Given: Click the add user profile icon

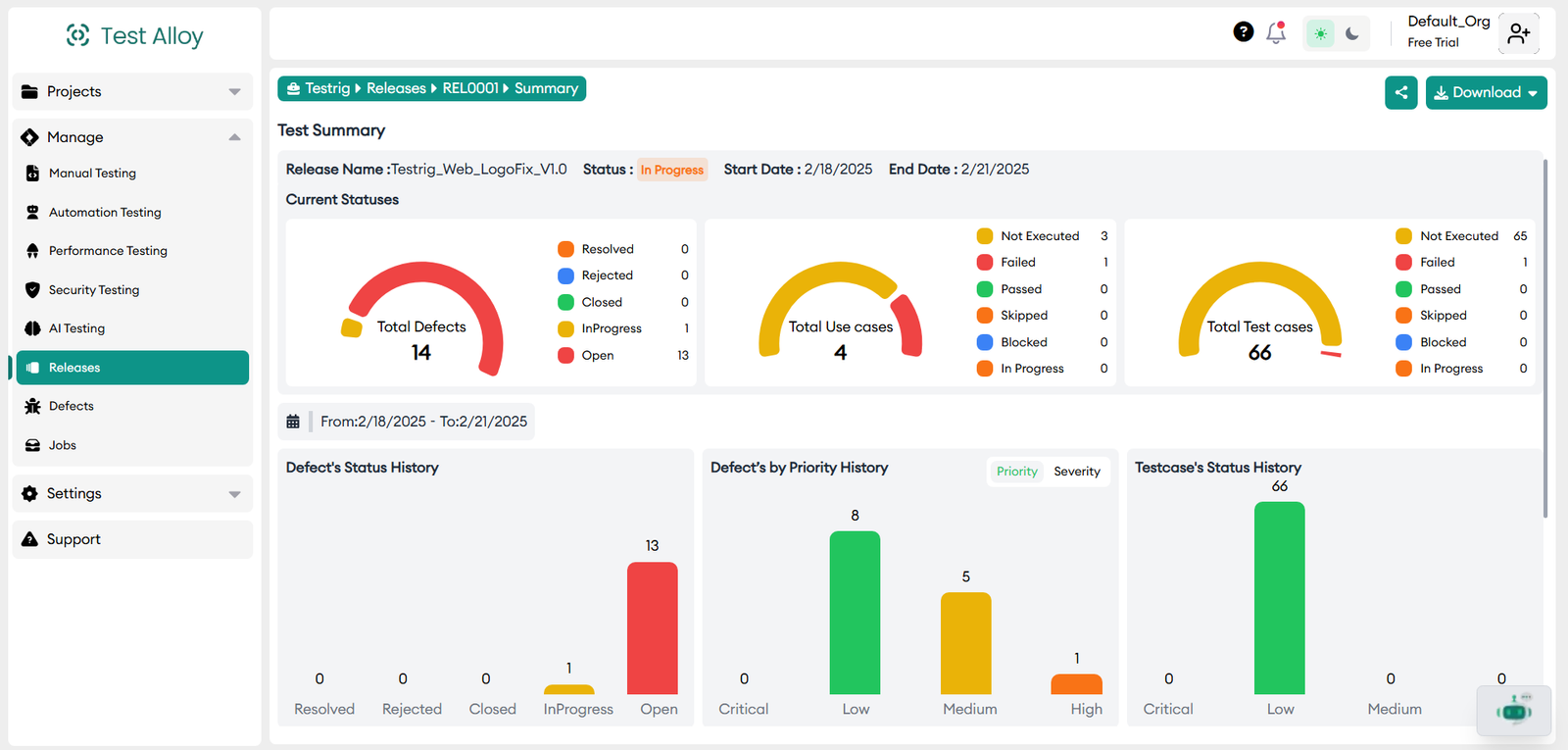Looking at the screenshot, I should pos(1519,33).
